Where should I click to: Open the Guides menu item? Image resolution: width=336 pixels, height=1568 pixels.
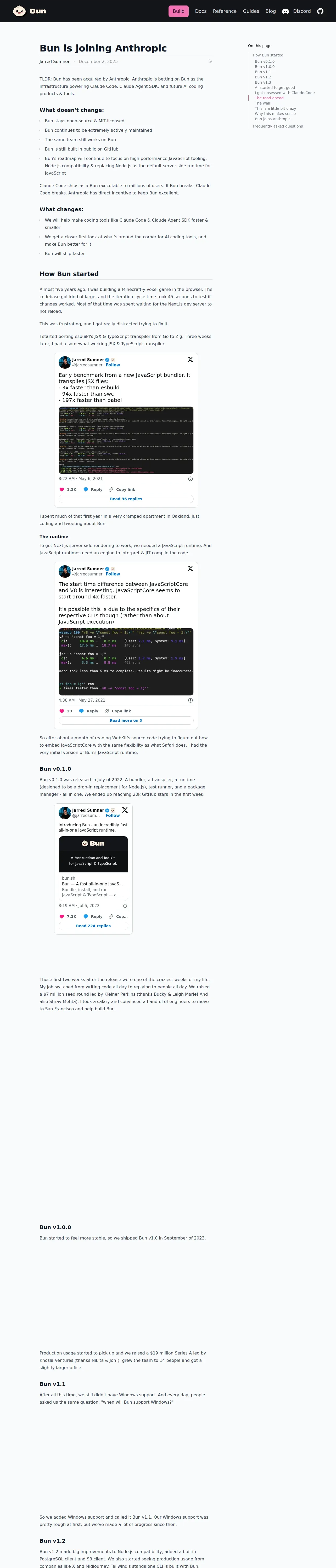251,11
